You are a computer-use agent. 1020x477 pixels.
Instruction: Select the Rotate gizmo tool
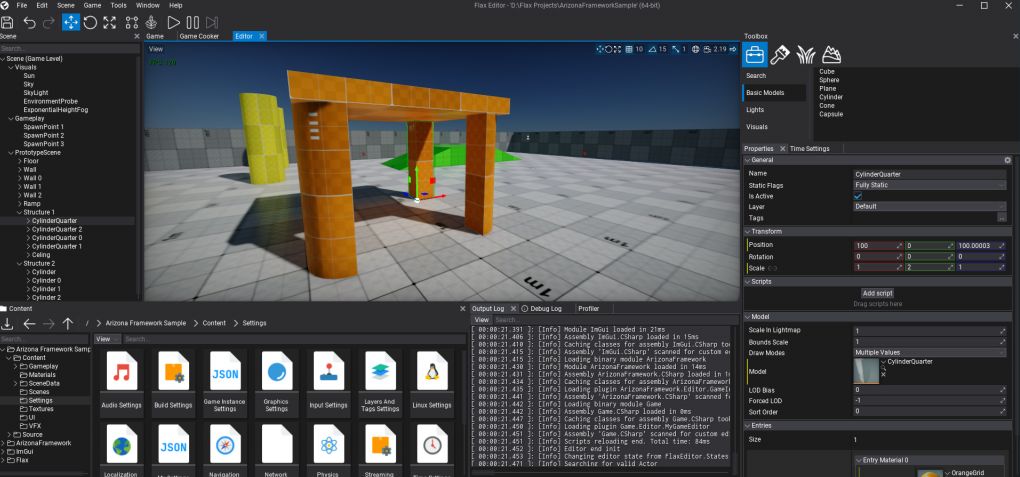[90, 22]
